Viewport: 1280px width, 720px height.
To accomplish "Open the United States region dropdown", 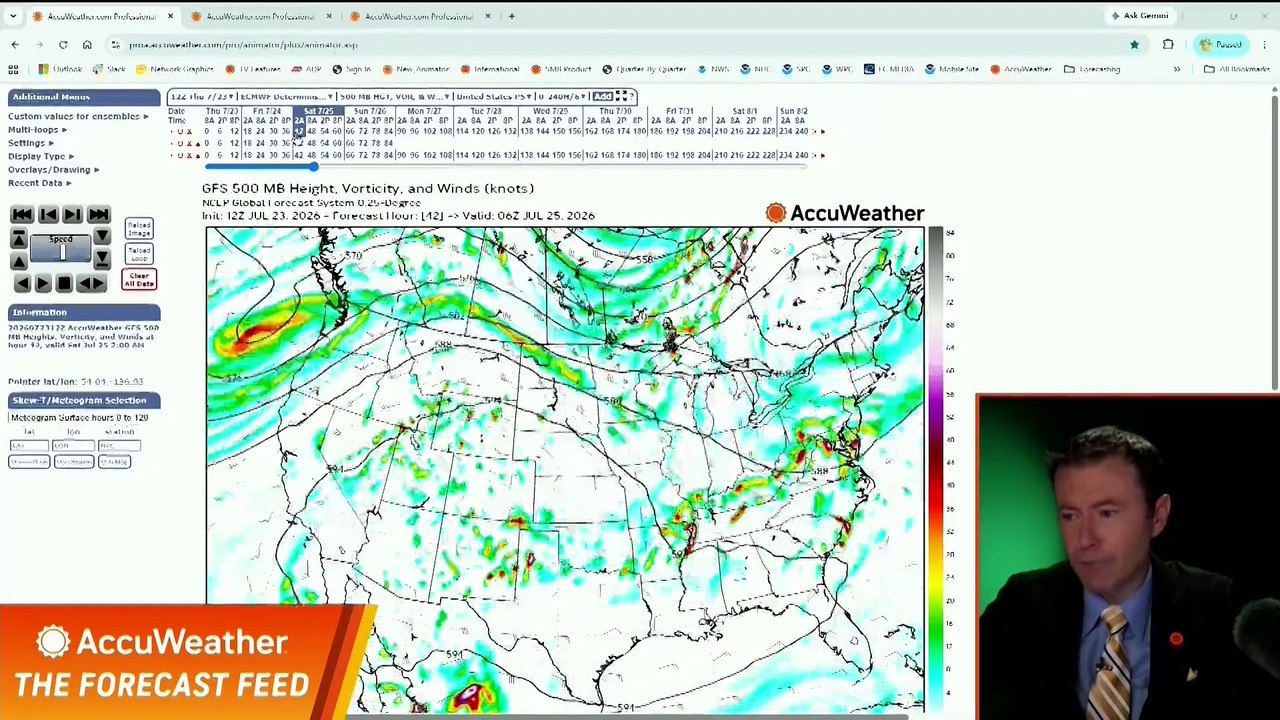I will (493, 97).
